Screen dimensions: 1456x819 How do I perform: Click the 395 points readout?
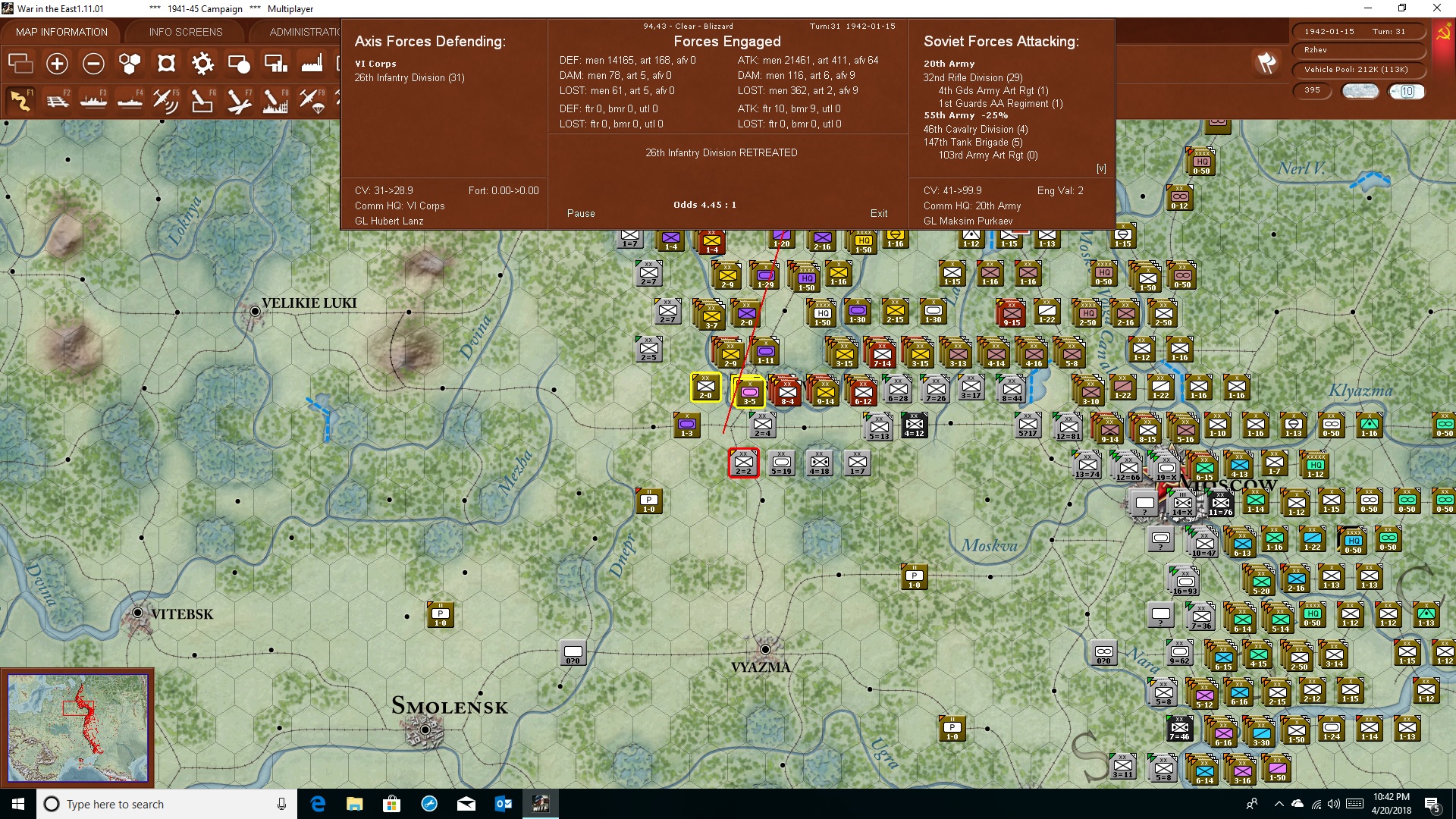(1312, 90)
